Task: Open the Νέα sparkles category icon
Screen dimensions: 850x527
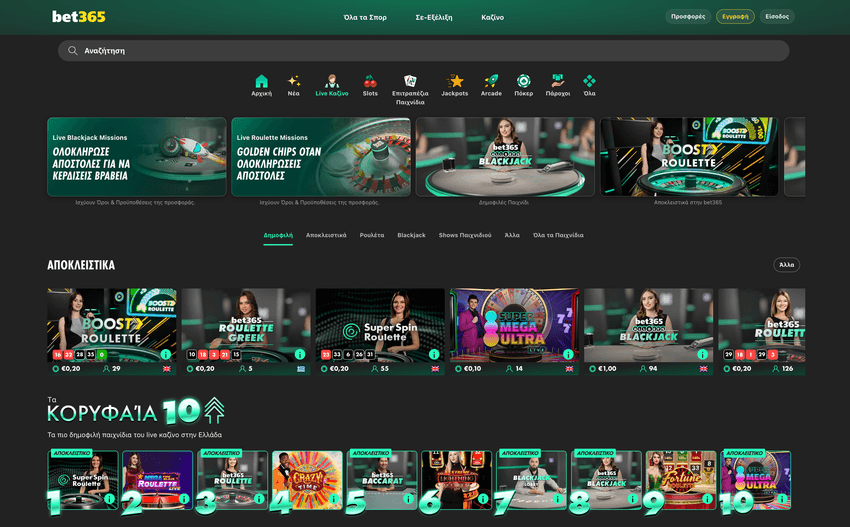Action: [x=293, y=81]
